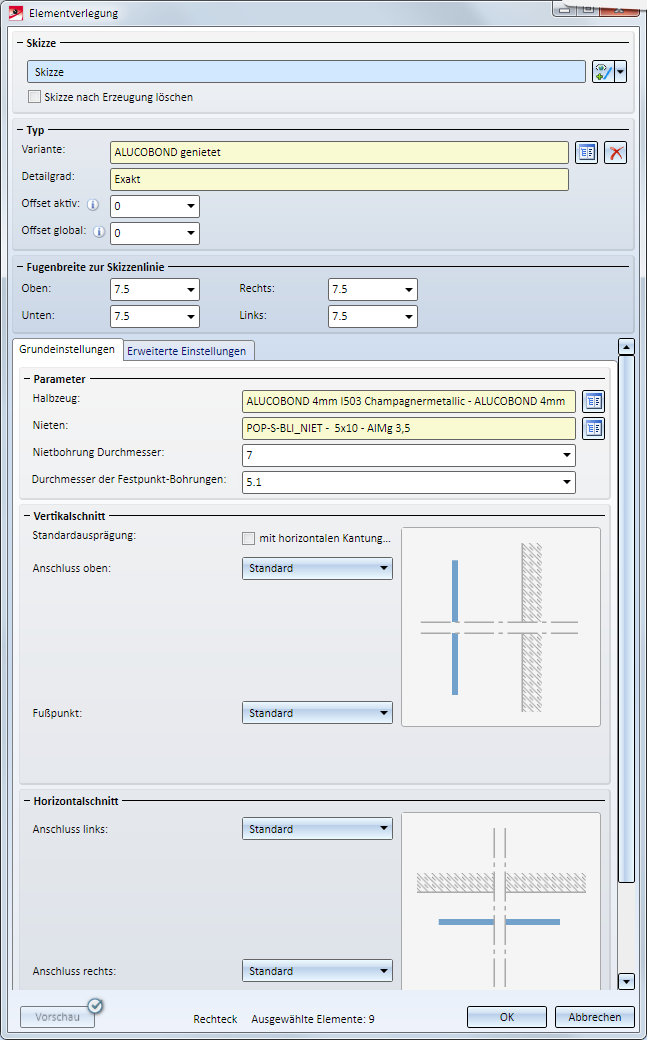Collapse the Horizontalschnitt section header

(x=28, y=801)
